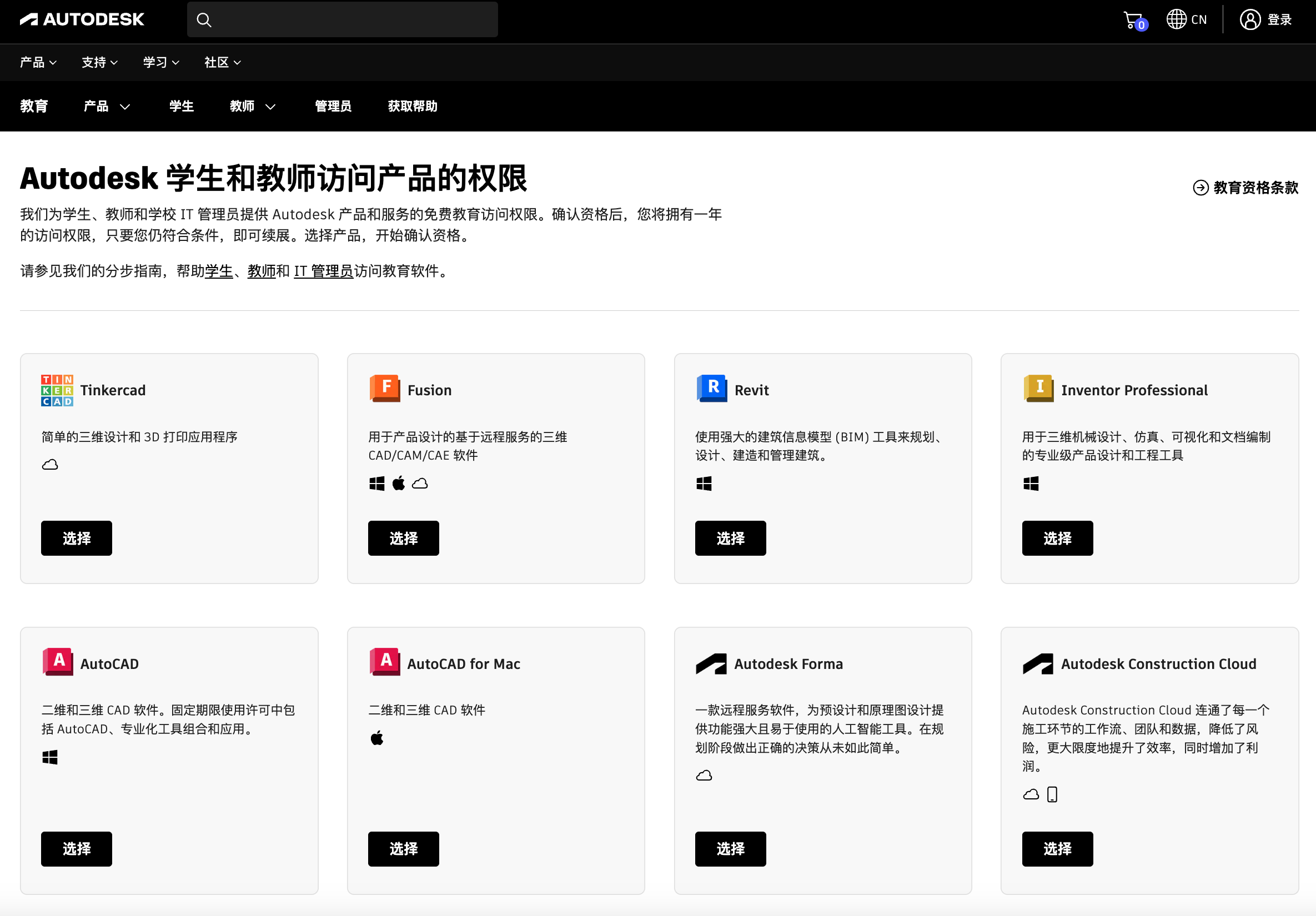This screenshot has width=1316, height=916.
Task: Expand the top 产品 dropdown menu
Action: [38, 63]
